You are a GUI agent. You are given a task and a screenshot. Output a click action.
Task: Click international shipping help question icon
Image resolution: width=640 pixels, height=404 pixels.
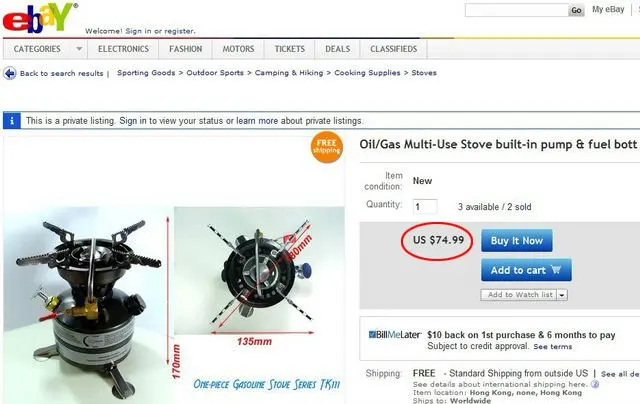point(595,384)
